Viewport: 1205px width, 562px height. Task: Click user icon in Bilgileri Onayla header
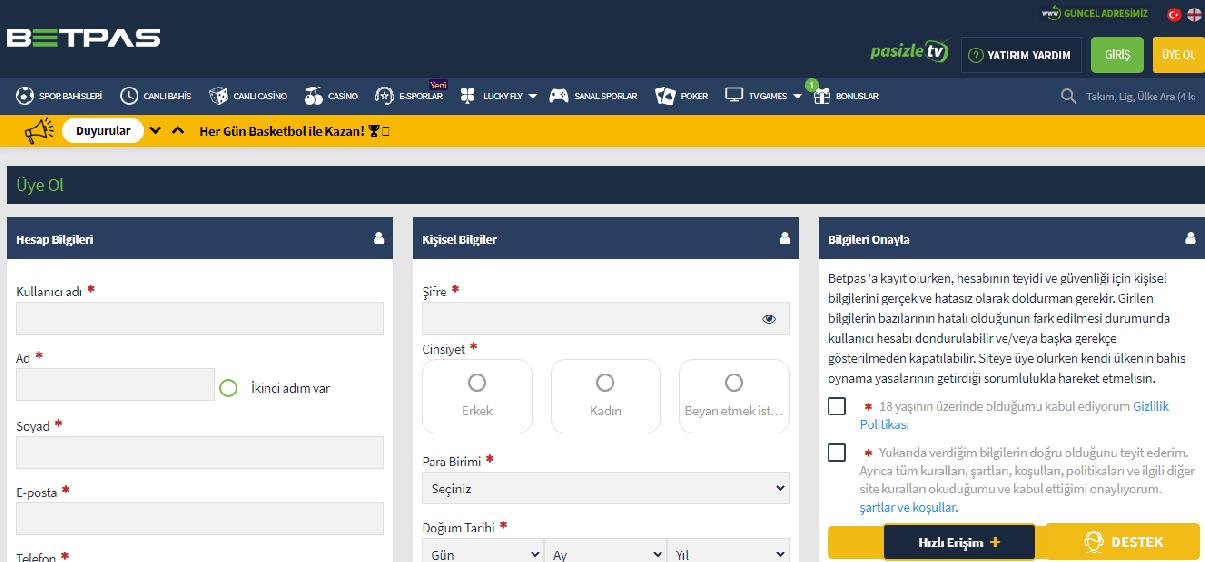click(x=1190, y=238)
